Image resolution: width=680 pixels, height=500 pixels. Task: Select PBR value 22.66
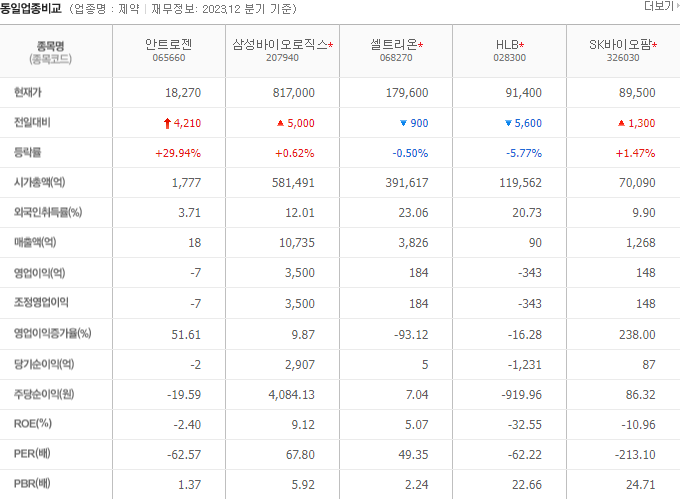coord(527,484)
